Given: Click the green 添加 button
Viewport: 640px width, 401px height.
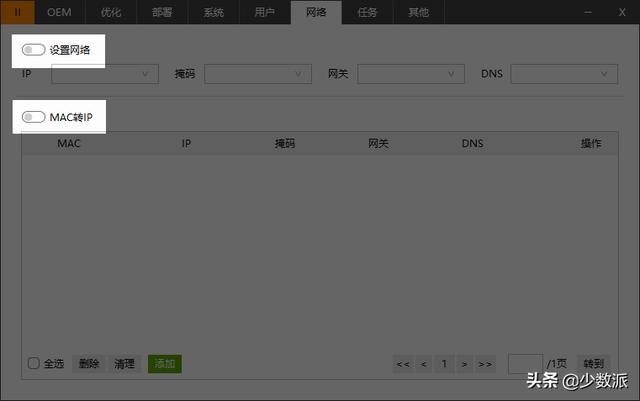Looking at the screenshot, I should pos(165,363).
